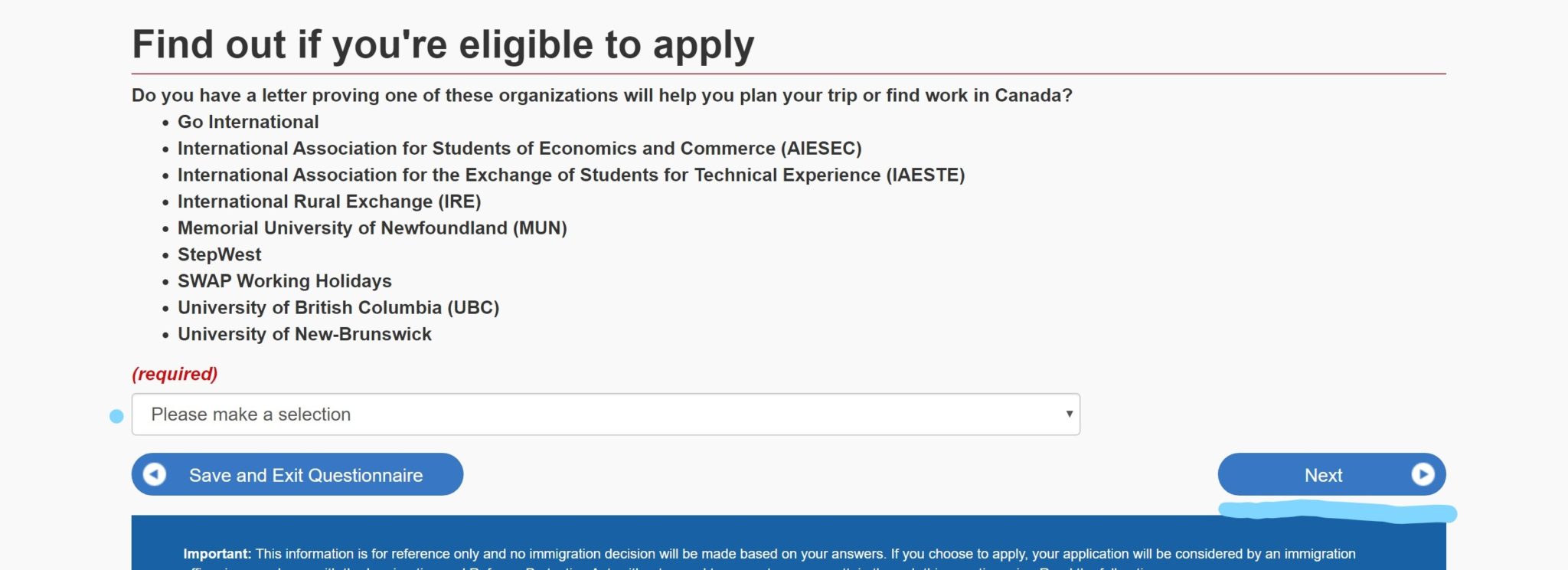This screenshot has width=1568, height=570.
Task: Open the 'Please make a selection' dropdown
Action: pyautogui.click(x=605, y=414)
